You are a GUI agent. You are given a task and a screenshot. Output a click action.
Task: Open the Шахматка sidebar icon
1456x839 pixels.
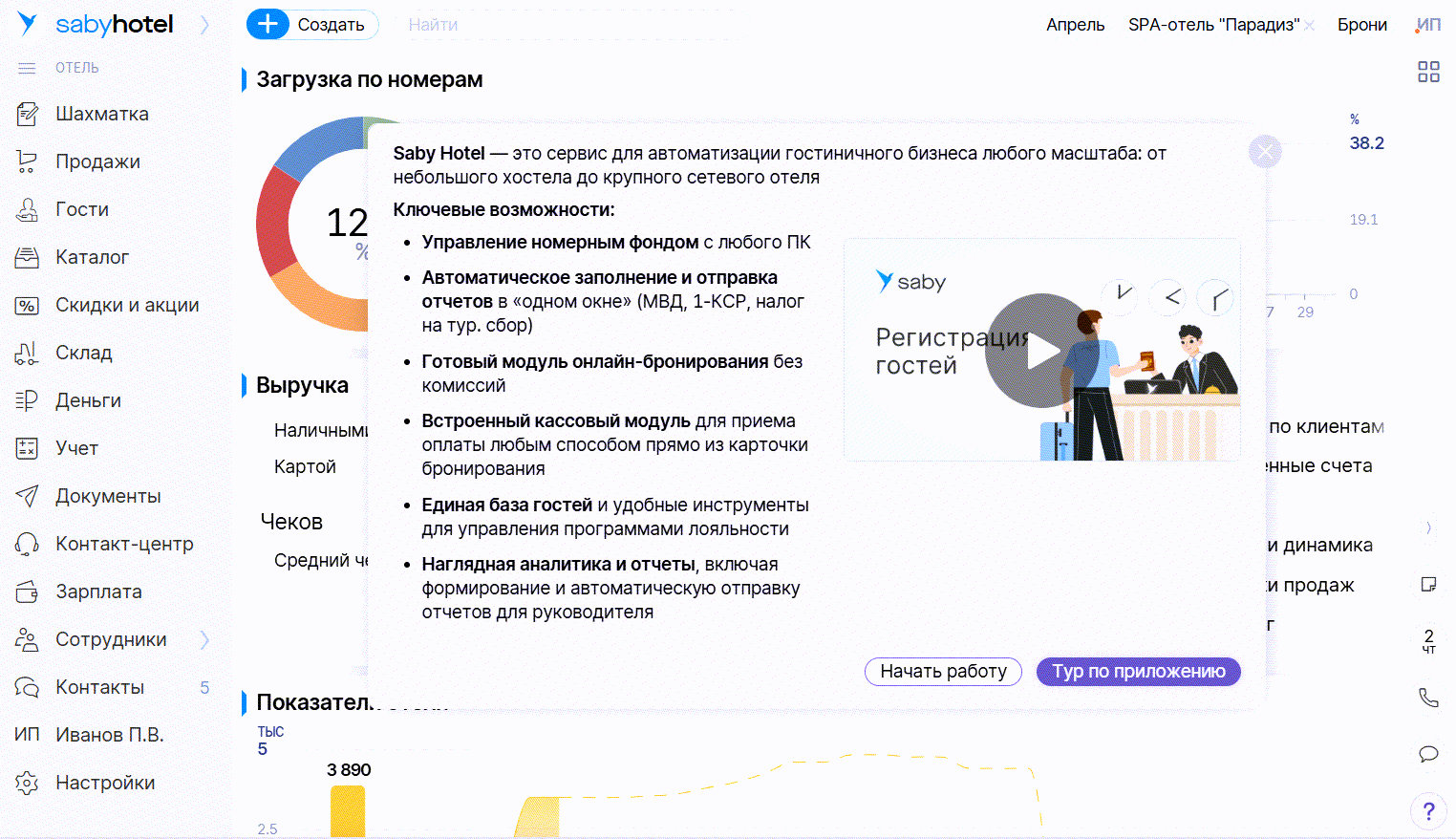tap(27, 114)
